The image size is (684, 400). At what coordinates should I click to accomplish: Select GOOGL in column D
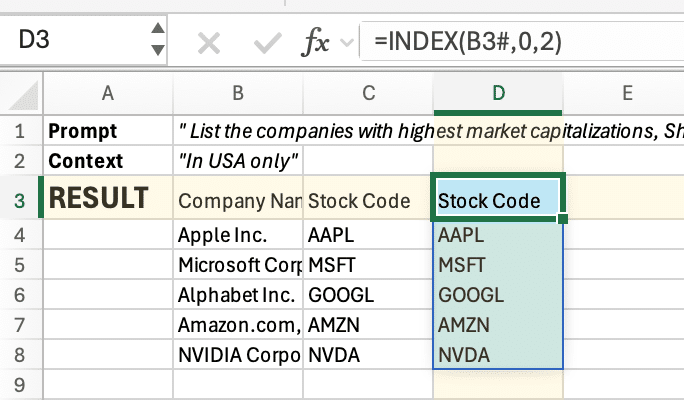497,295
